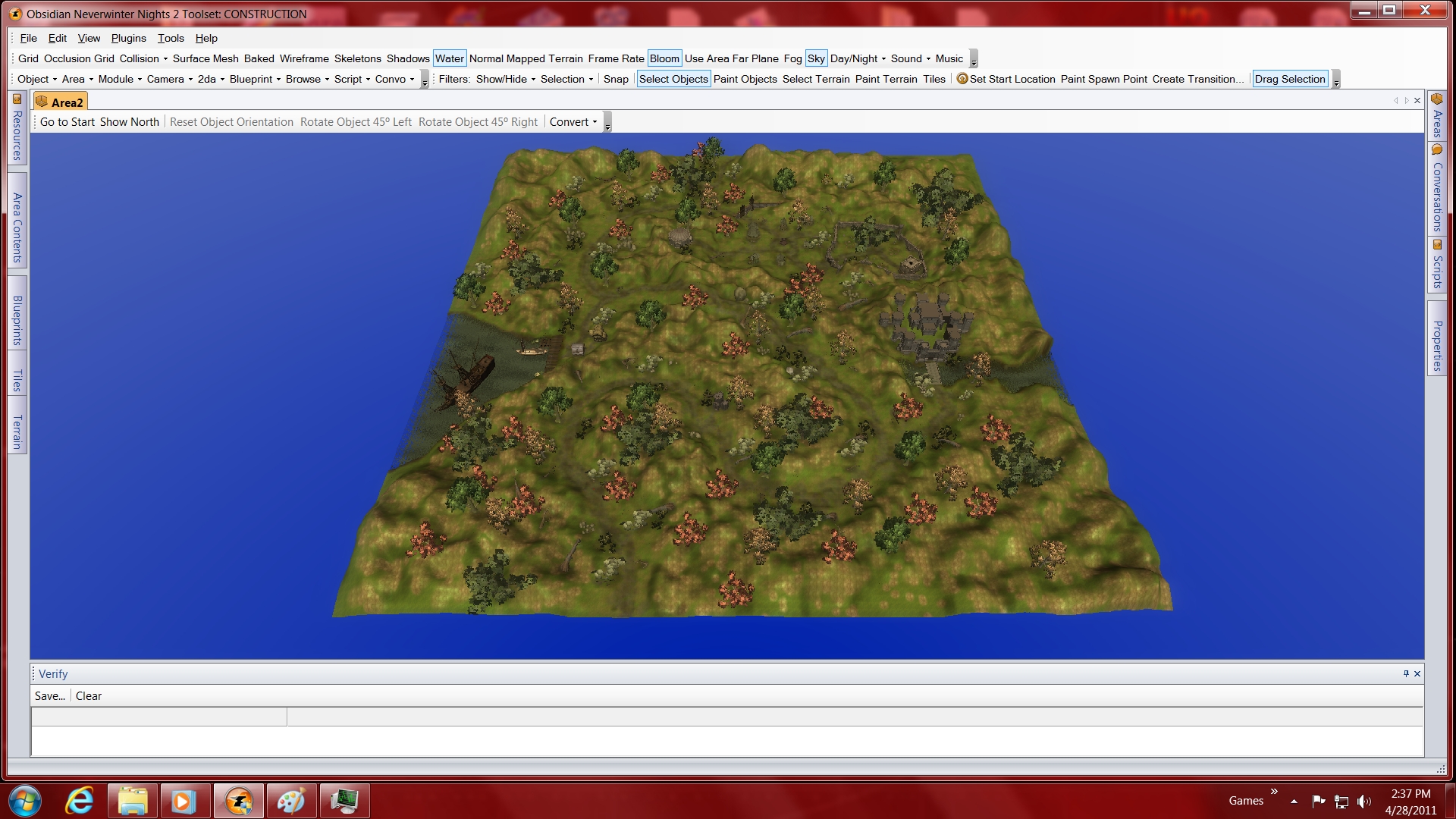Pin the Verify panel
Image resolution: width=1456 pixels, height=819 pixels.
(1405, 673)
